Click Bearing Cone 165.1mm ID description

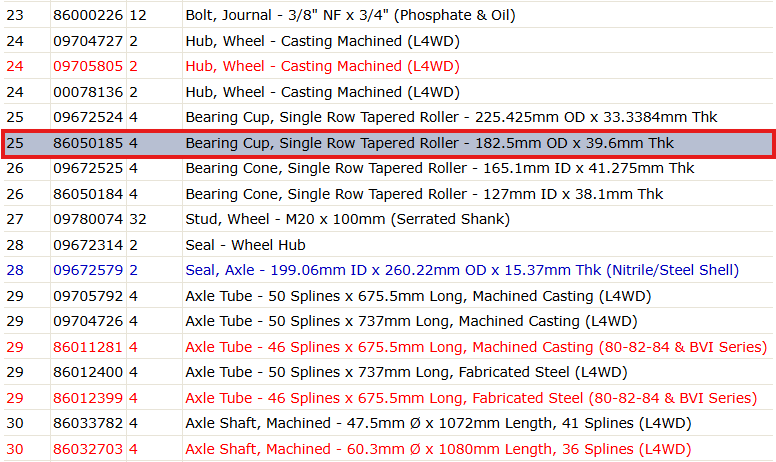tap(439, 168)
